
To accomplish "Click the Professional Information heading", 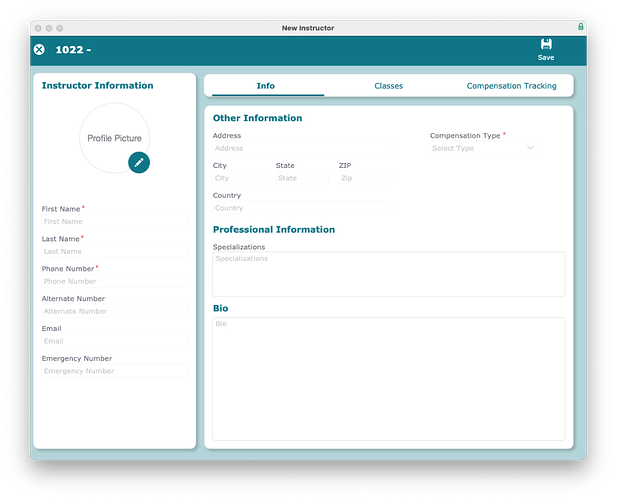I will click(x=274, y=230).
